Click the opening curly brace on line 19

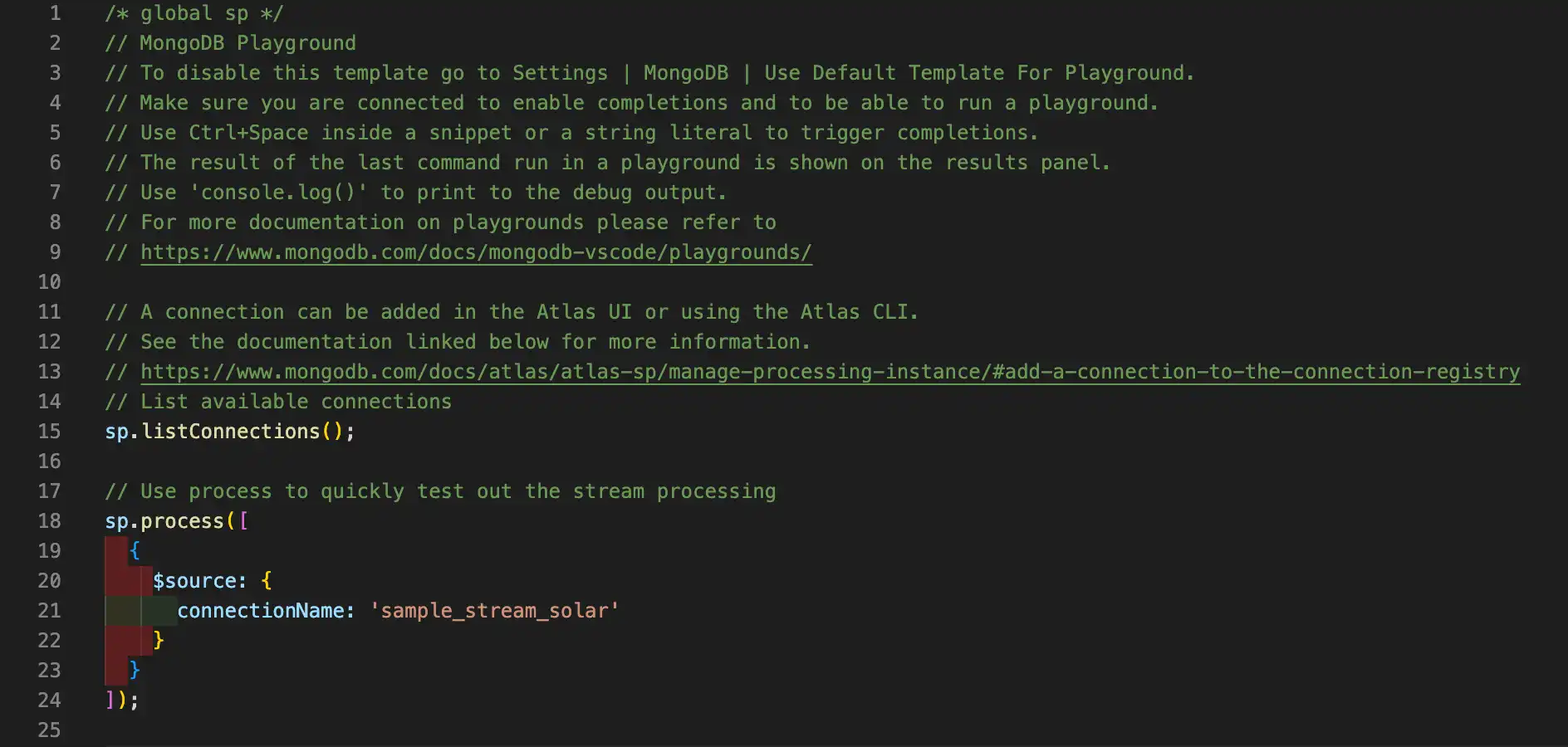135,551
